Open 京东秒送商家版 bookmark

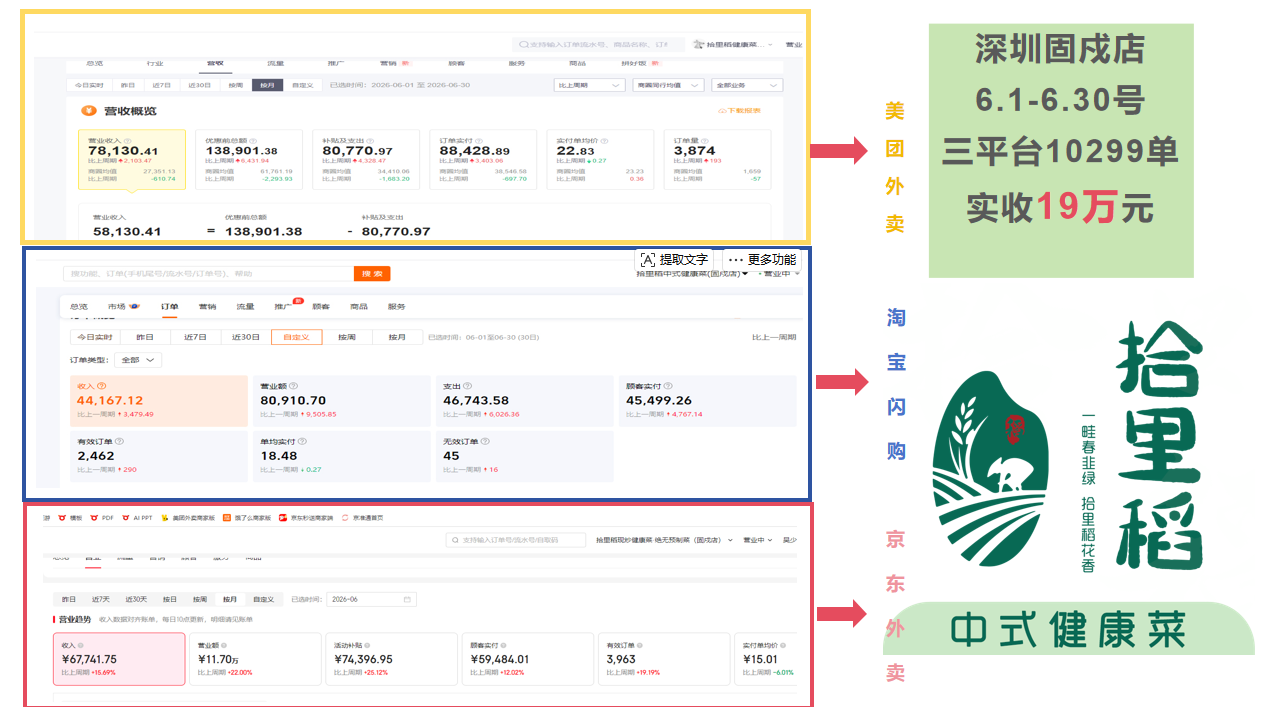click(306, 518)
